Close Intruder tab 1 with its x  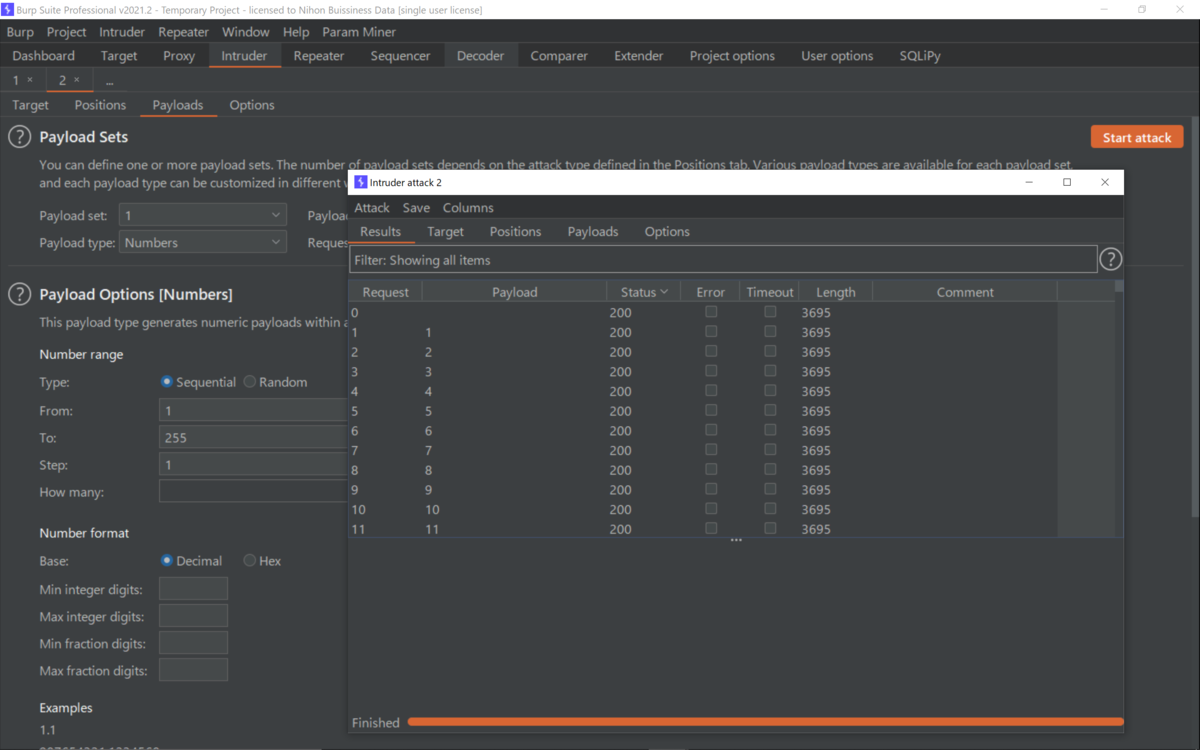30,80
